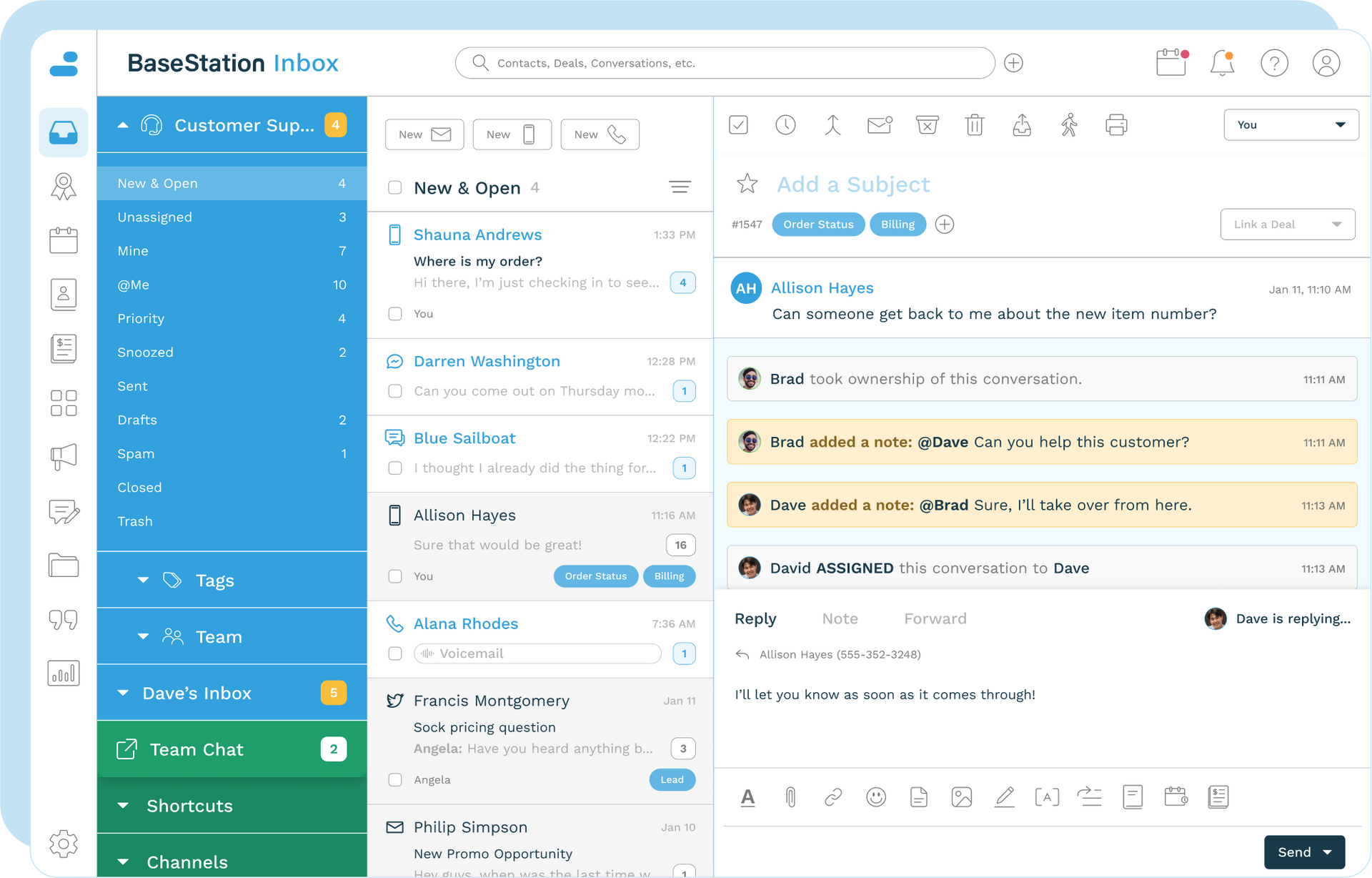This screenshot has height=878, width=1372.
Task: Expand the Channels section
Action: [x=123, y=862]
